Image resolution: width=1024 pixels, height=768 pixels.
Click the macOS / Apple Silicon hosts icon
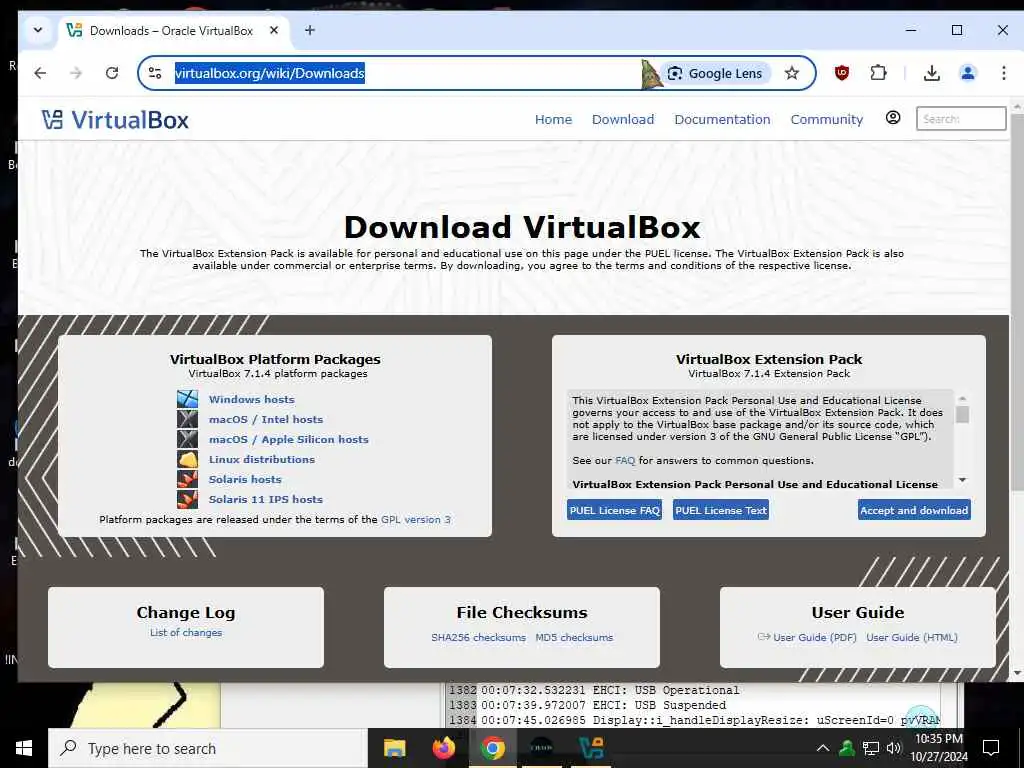(x=187, y=439)
